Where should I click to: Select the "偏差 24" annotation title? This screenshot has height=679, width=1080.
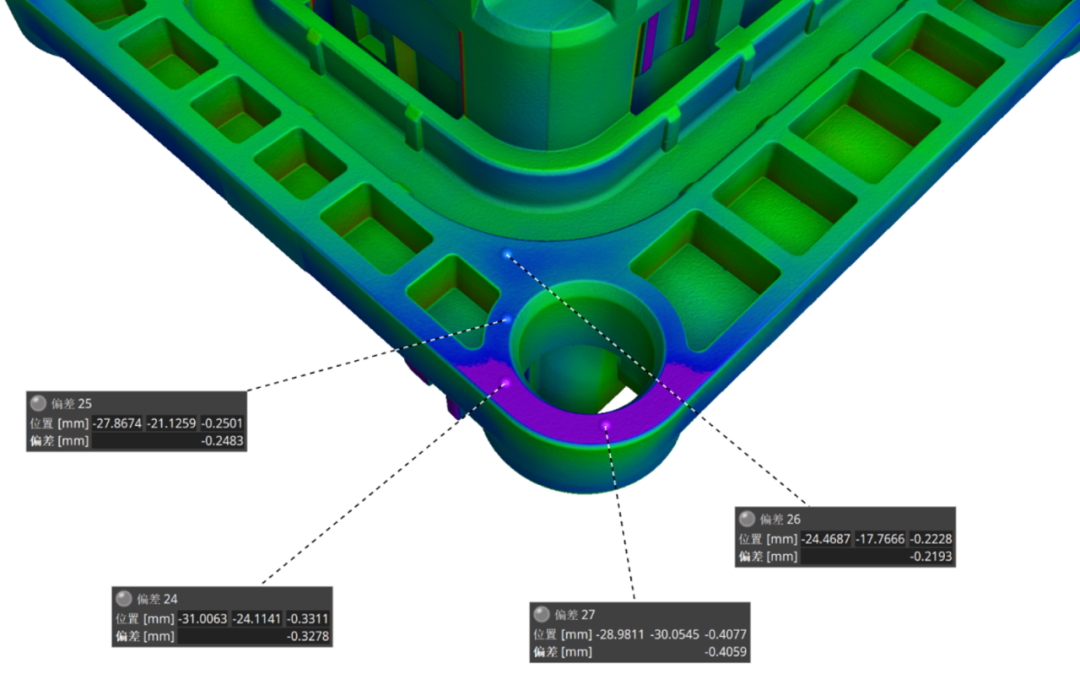click(156, 599)
